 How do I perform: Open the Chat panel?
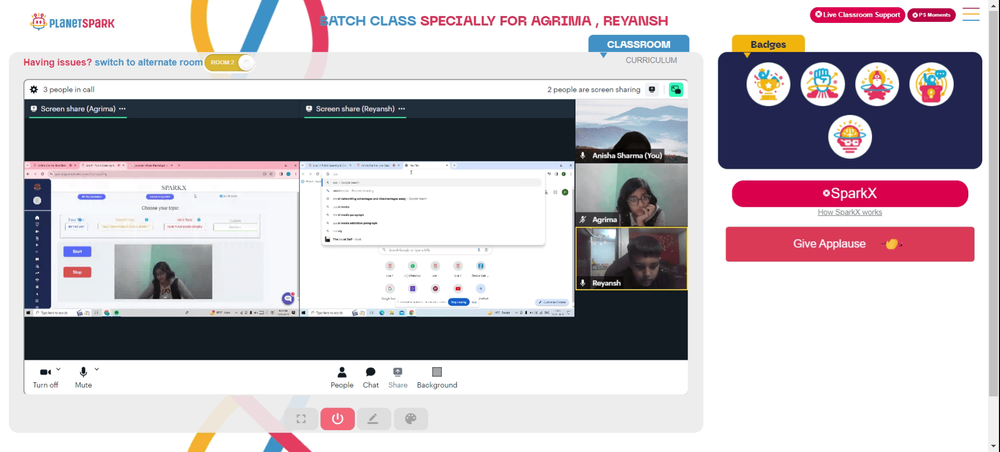click(x=371, y=377)
